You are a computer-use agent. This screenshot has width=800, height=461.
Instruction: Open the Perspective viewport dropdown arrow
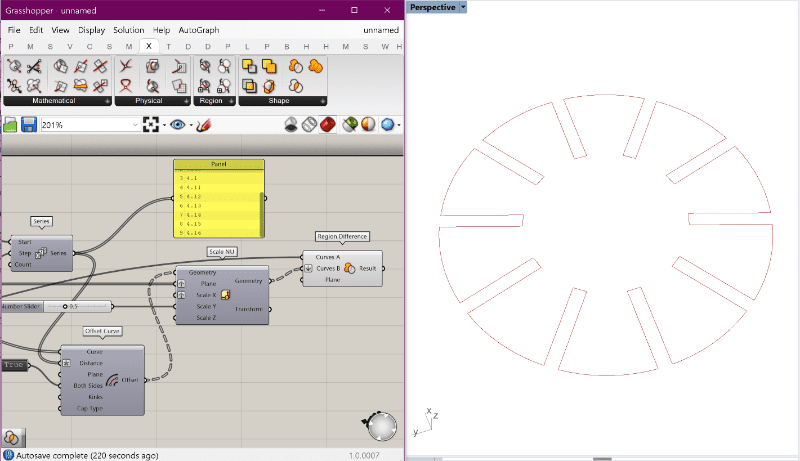(463, 7)
